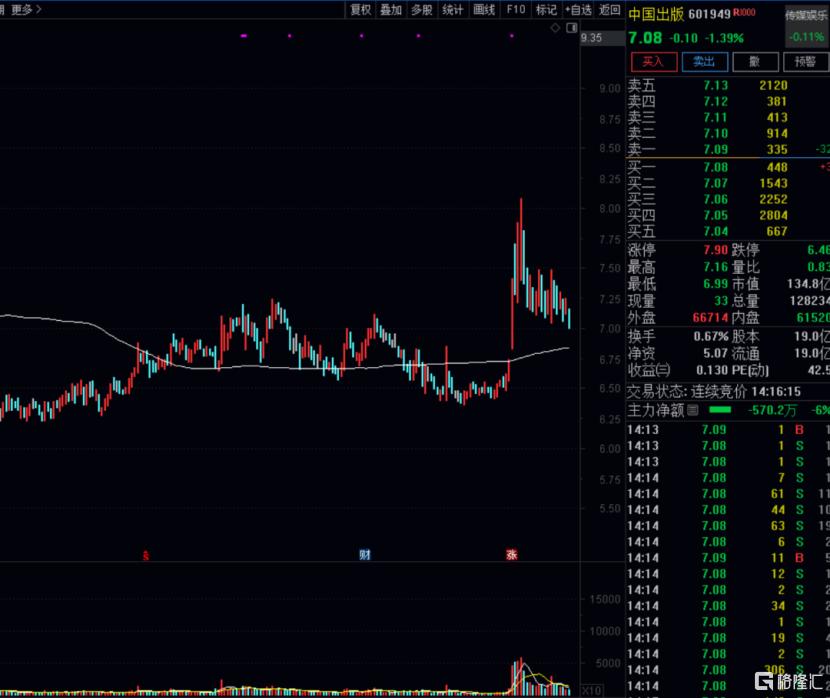
Task: Select the 14:14 tick with volume 11 B
Action: pos(727,558)
